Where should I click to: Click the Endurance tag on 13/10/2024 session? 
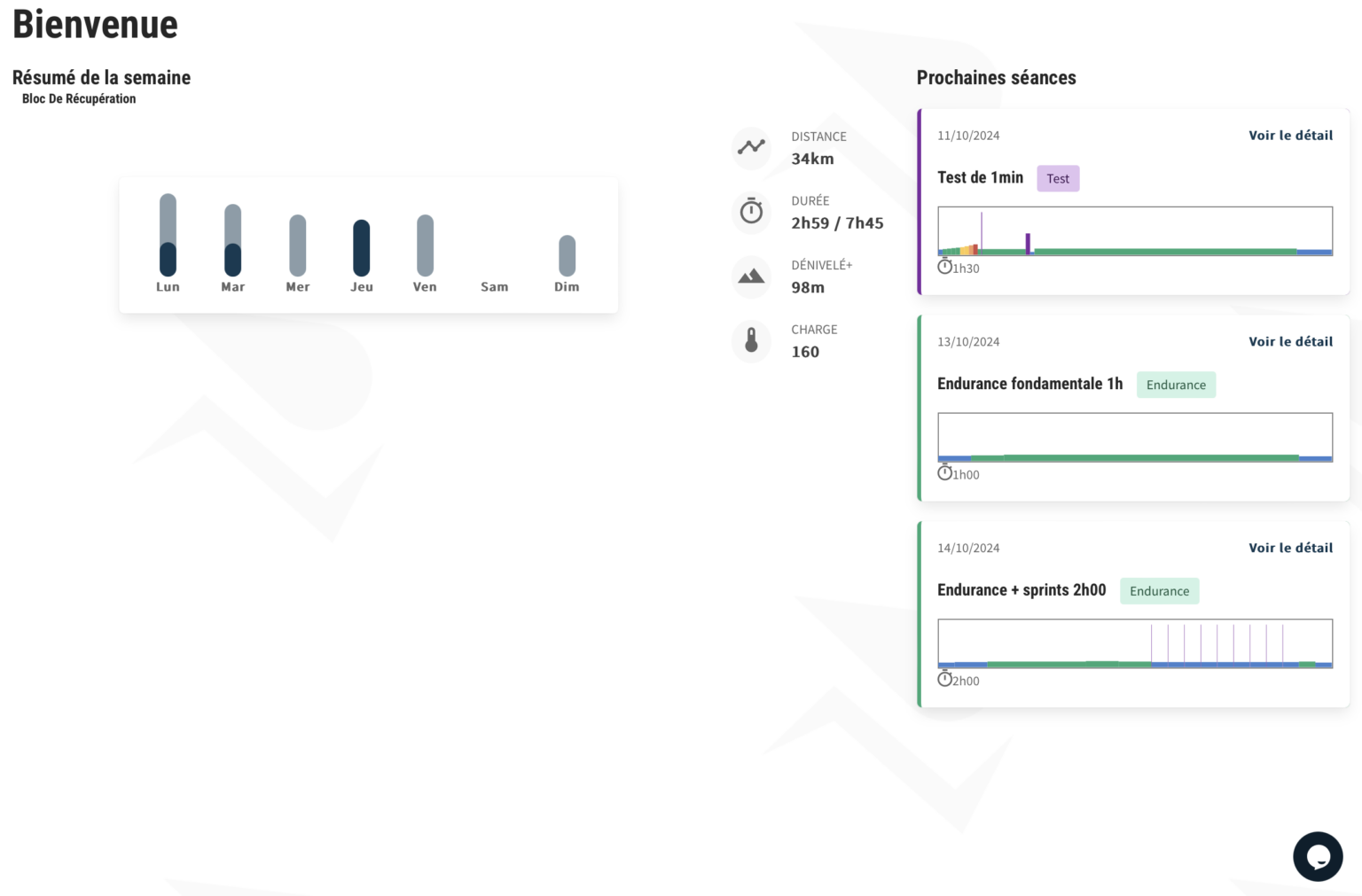point(1176,385)
